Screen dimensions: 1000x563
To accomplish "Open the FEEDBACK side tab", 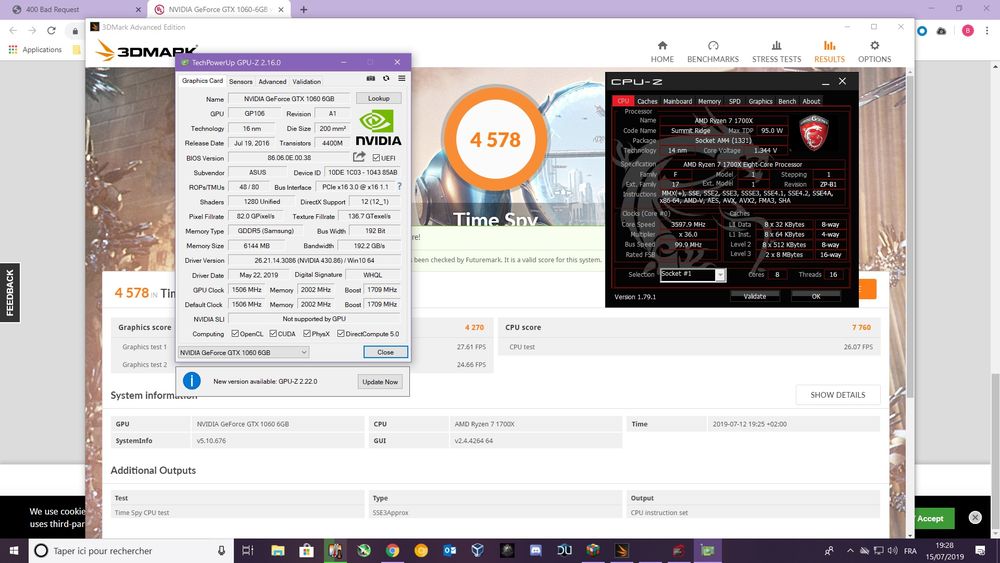I will pyautogui.click(x=10, y=293).
